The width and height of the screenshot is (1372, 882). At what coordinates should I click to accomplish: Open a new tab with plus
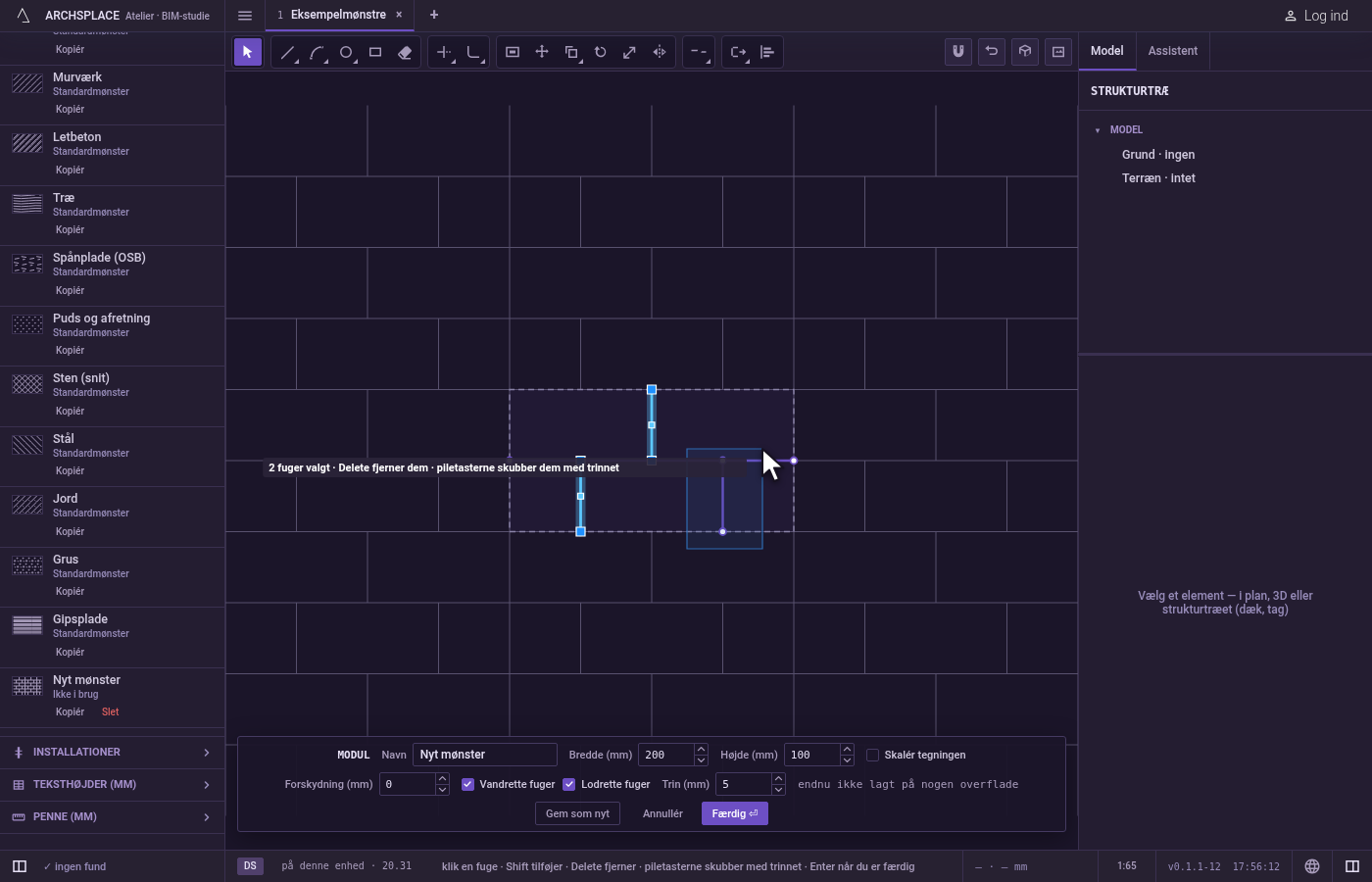pos(434,15)
